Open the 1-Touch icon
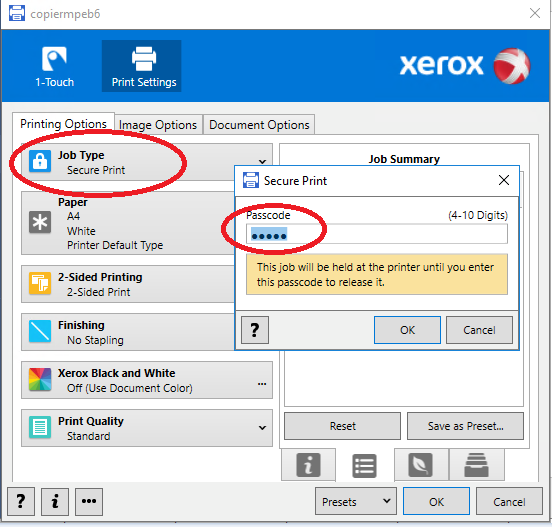This screenshot has width=552, height=527. [x=54, y=59]
